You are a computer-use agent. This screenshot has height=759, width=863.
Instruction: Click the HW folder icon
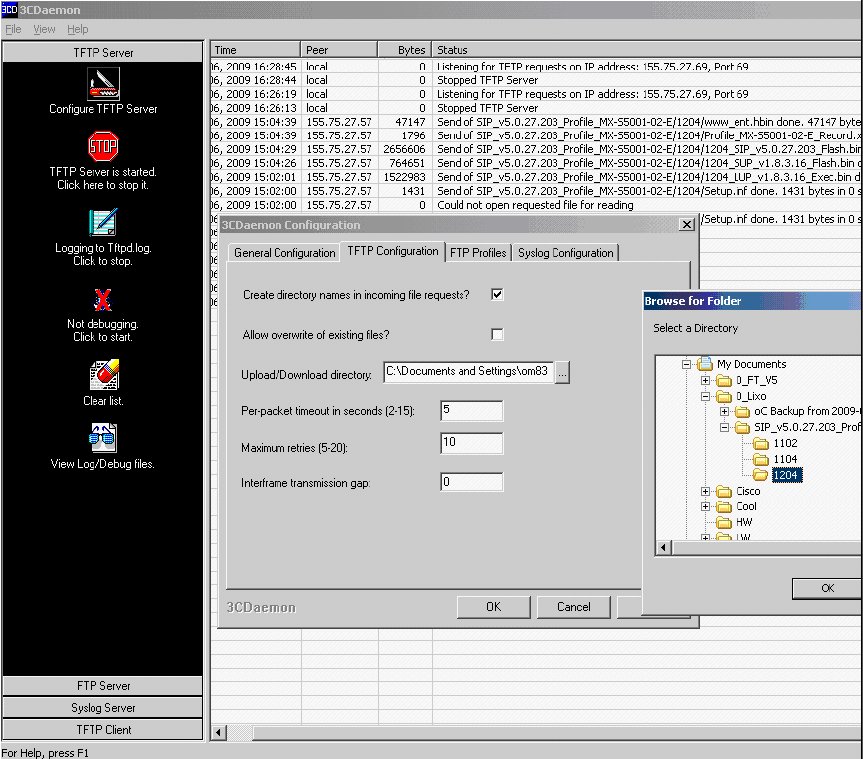click(x=724, y=522)
